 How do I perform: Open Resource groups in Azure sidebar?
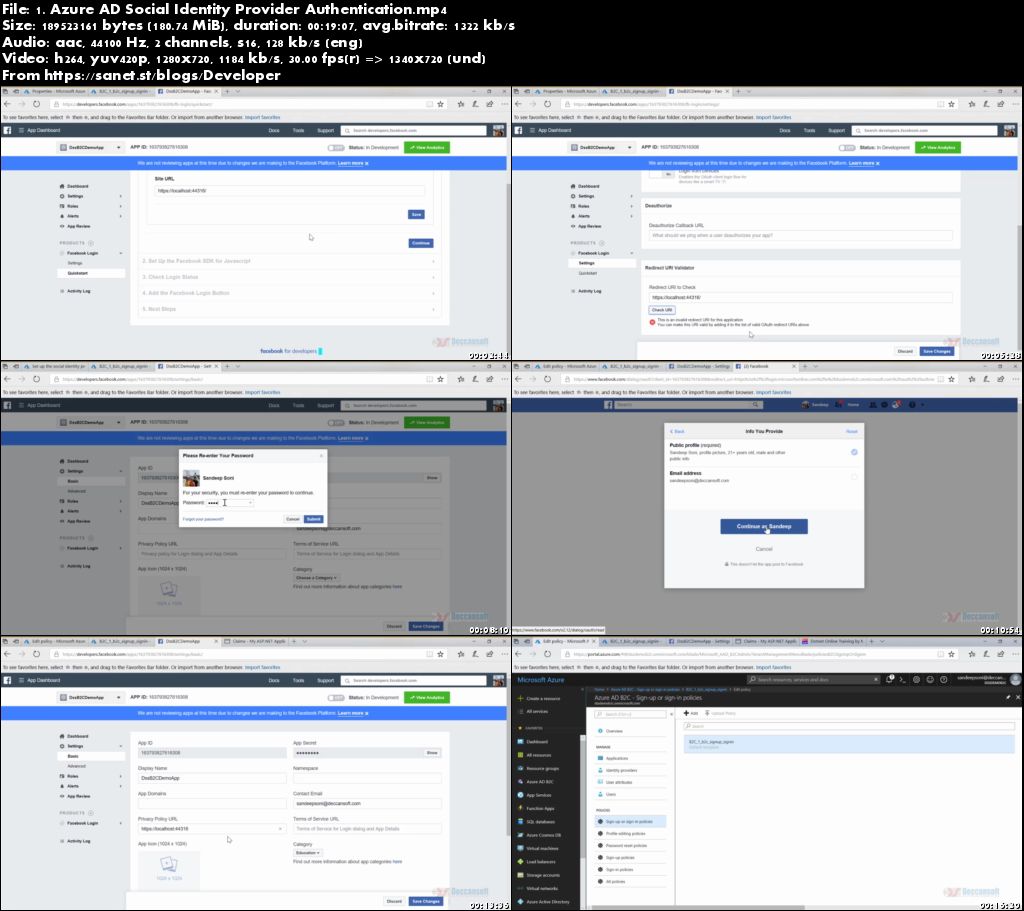538,768
